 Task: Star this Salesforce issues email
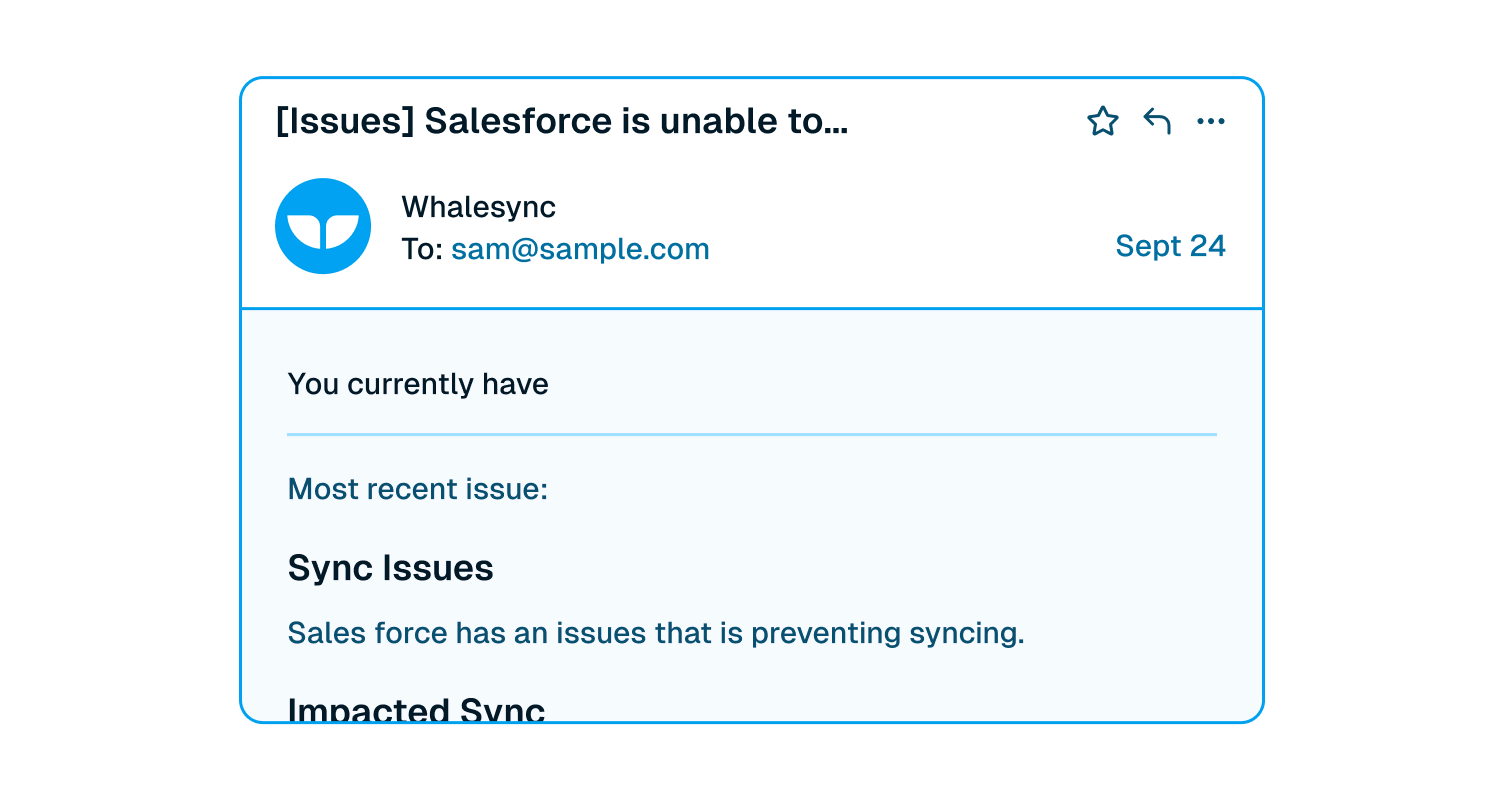pyautogui.click(x=1102, y=122)
